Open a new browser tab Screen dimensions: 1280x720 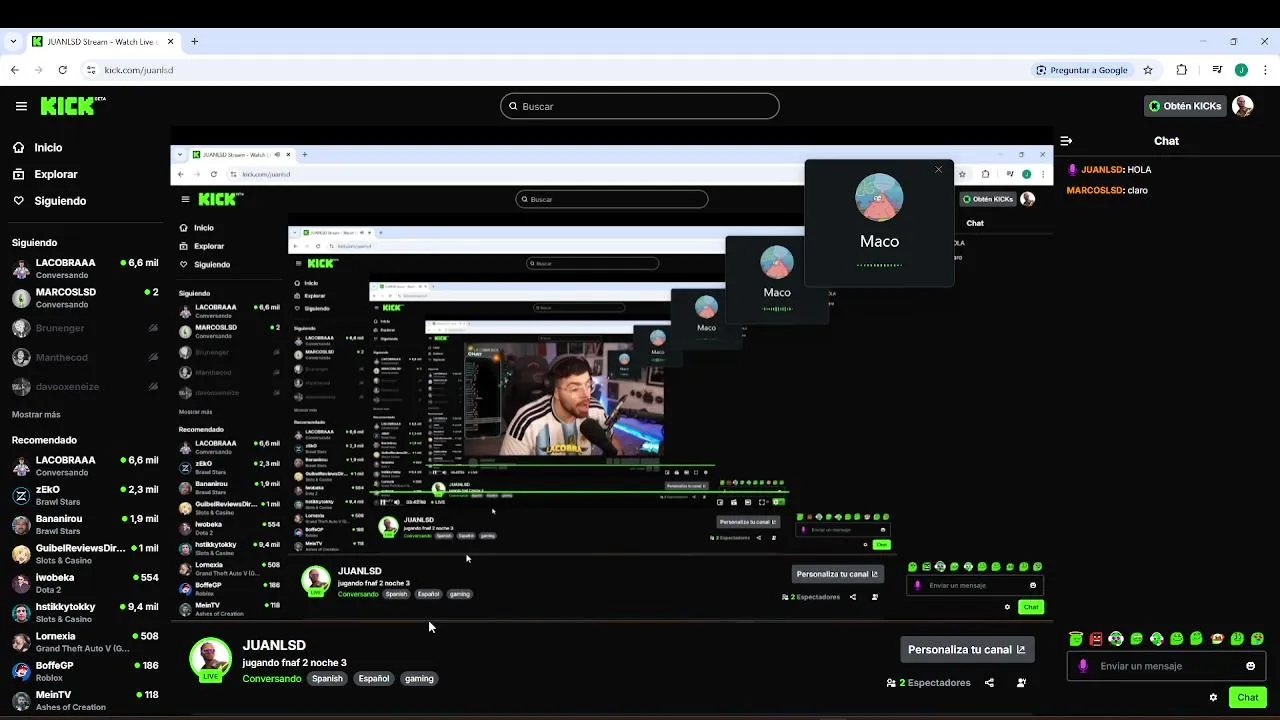(195, 42)
